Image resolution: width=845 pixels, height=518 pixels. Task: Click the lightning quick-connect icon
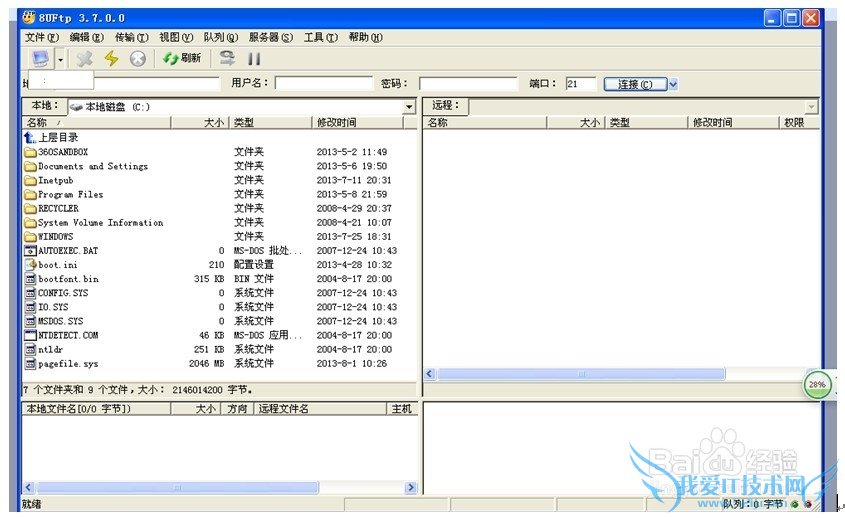click(112, 58)
